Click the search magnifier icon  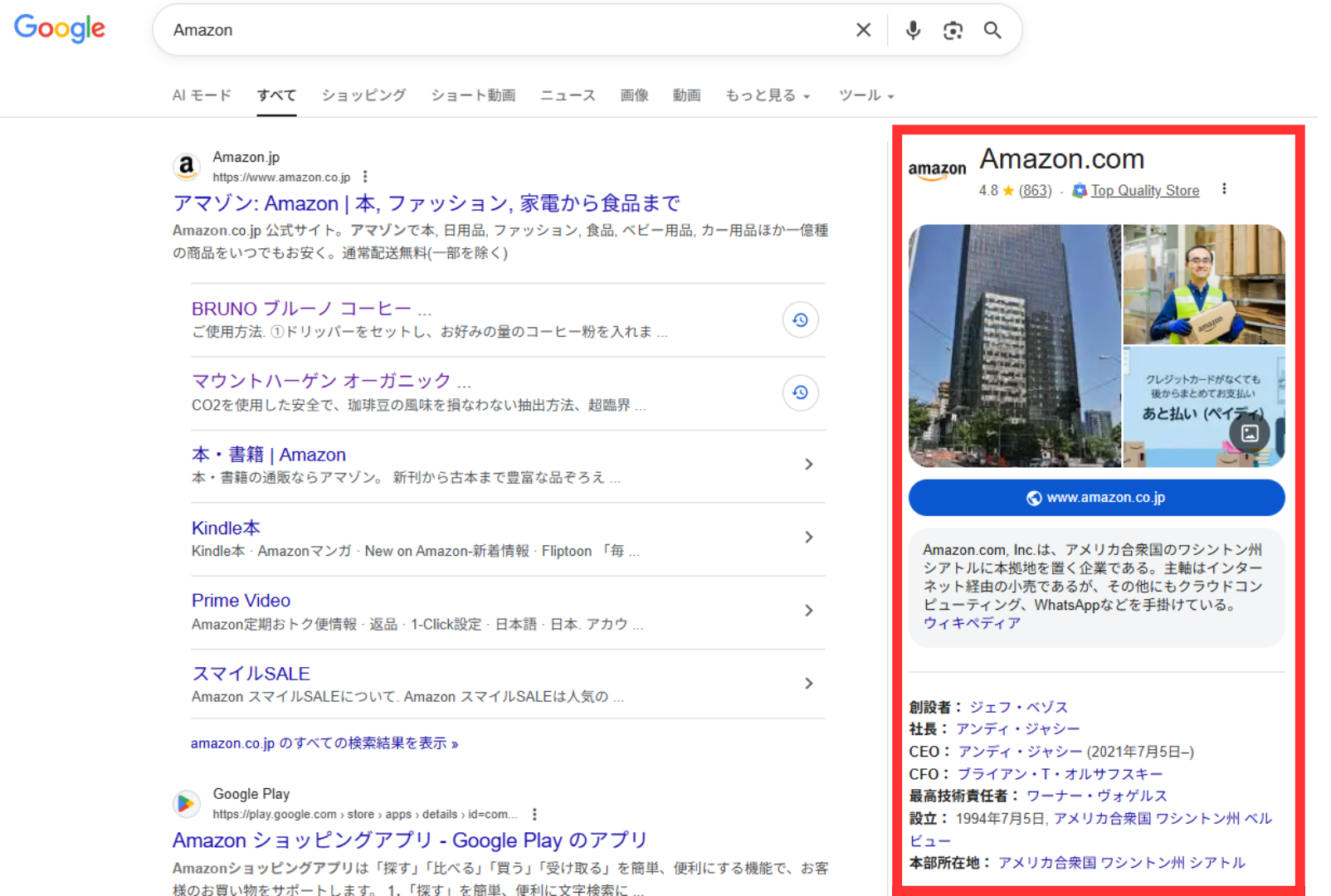pyautogui.click(x=992, y=30)
